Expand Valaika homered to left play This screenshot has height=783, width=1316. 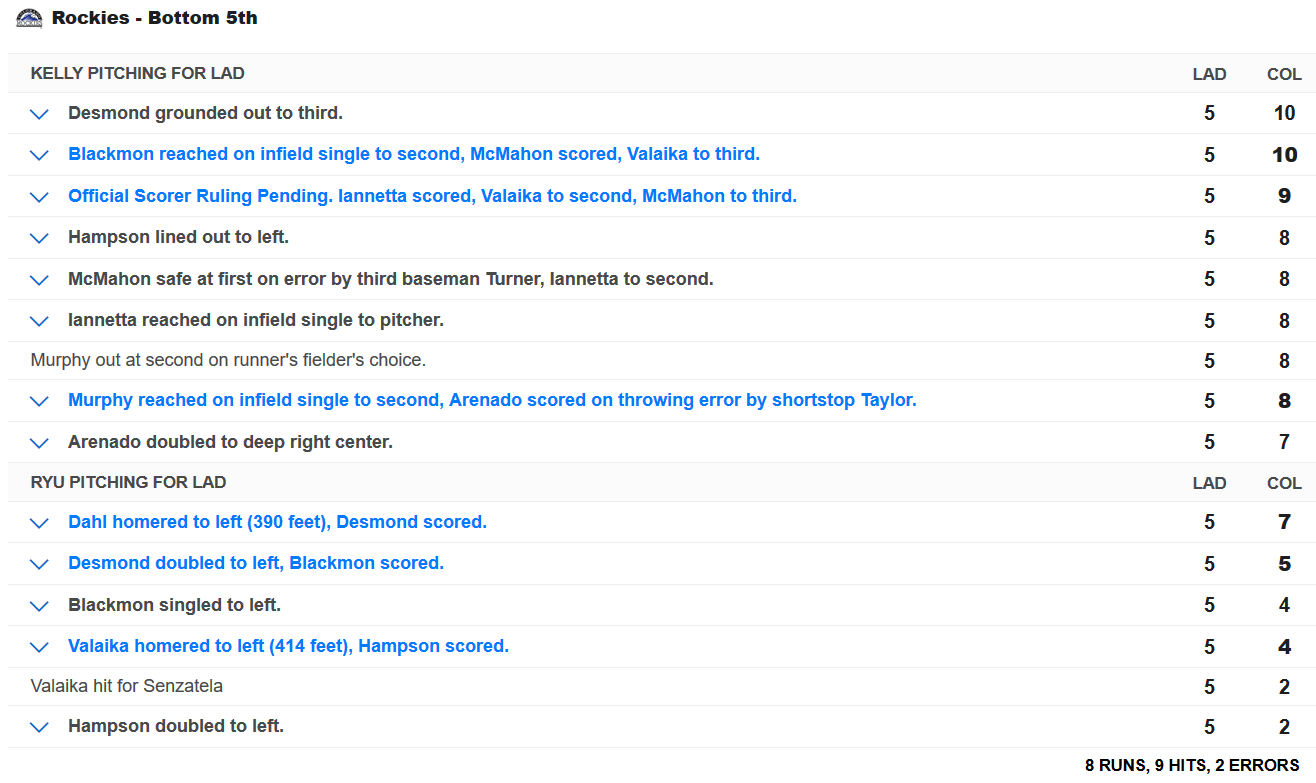pos(39,647)
